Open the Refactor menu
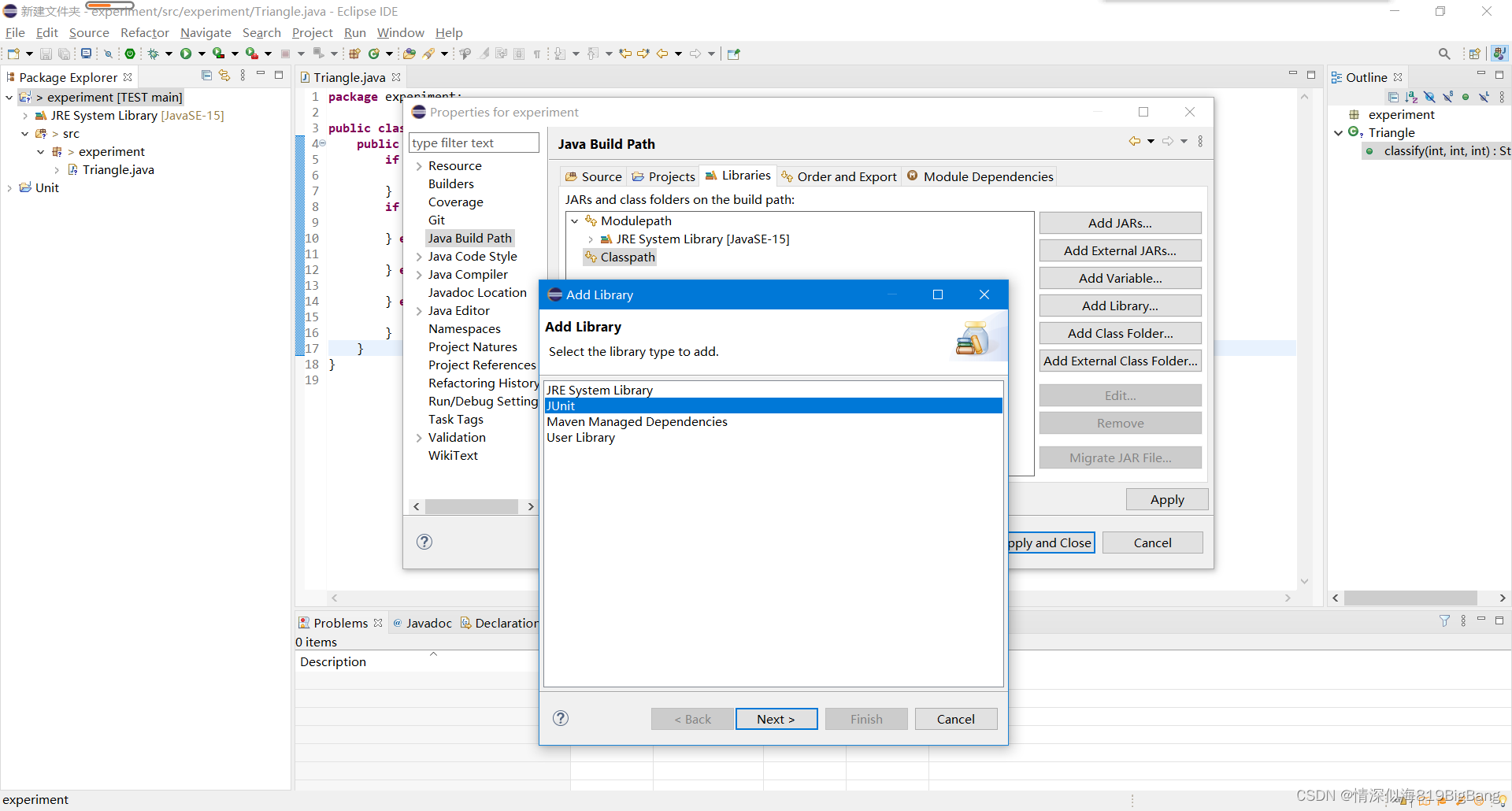The width and height of the screenshot is (1512, 811). tap(145, 32)
